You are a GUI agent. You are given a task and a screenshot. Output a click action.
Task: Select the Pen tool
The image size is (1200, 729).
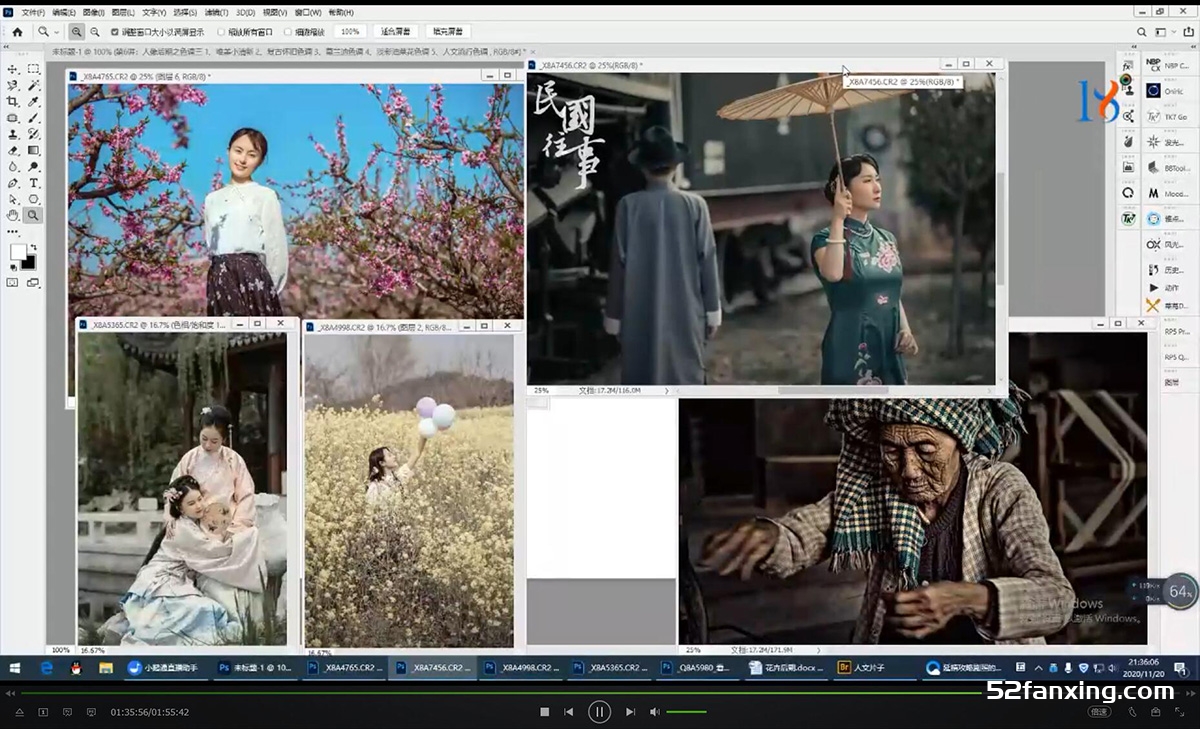point(13,183)
